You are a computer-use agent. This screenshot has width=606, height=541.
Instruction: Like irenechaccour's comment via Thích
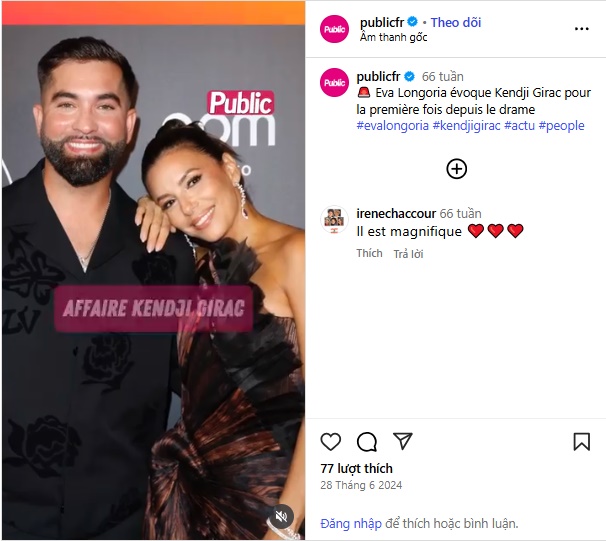[369, 253]
